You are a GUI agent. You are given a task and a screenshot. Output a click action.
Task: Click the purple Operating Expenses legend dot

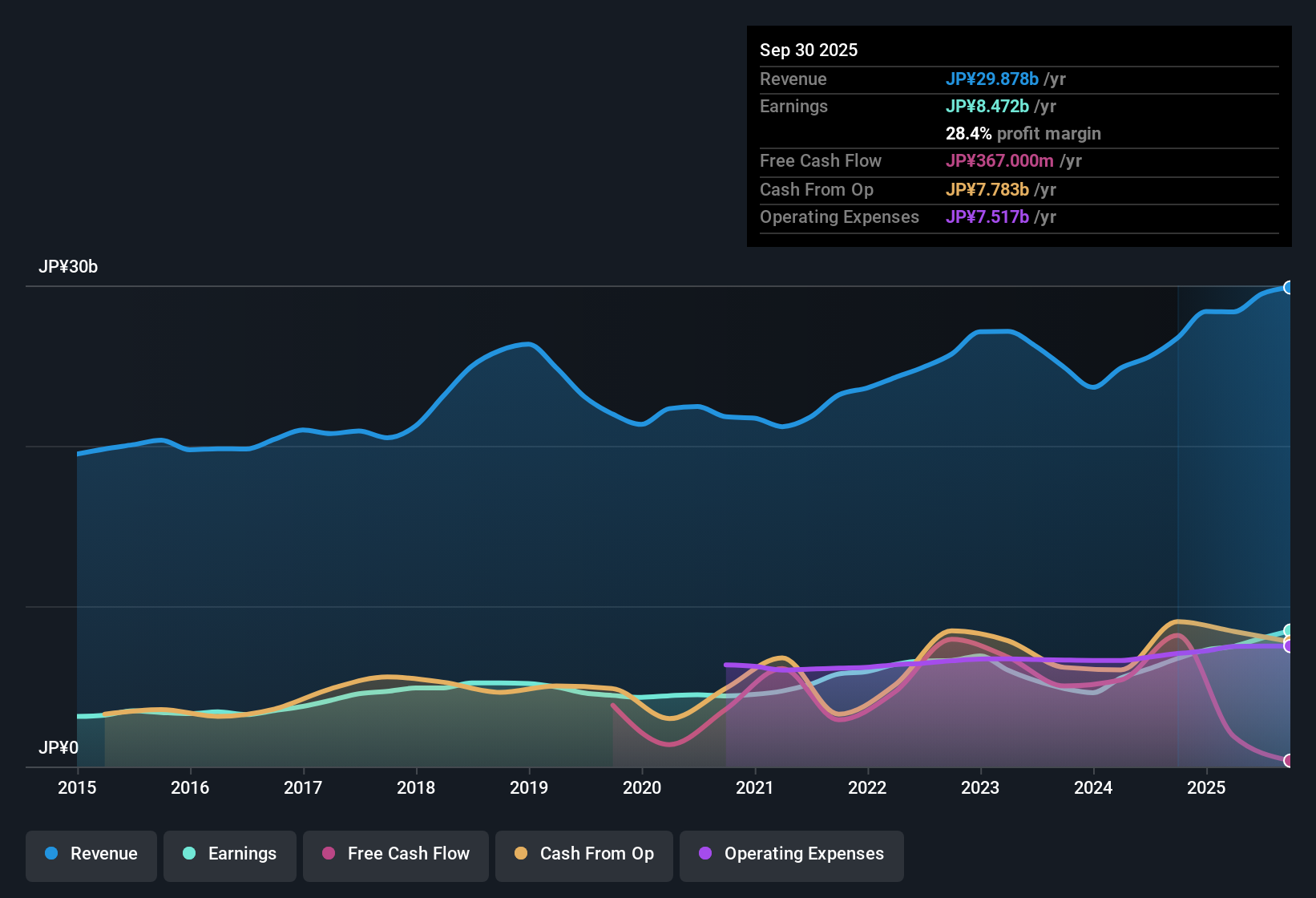coord(705,854)
